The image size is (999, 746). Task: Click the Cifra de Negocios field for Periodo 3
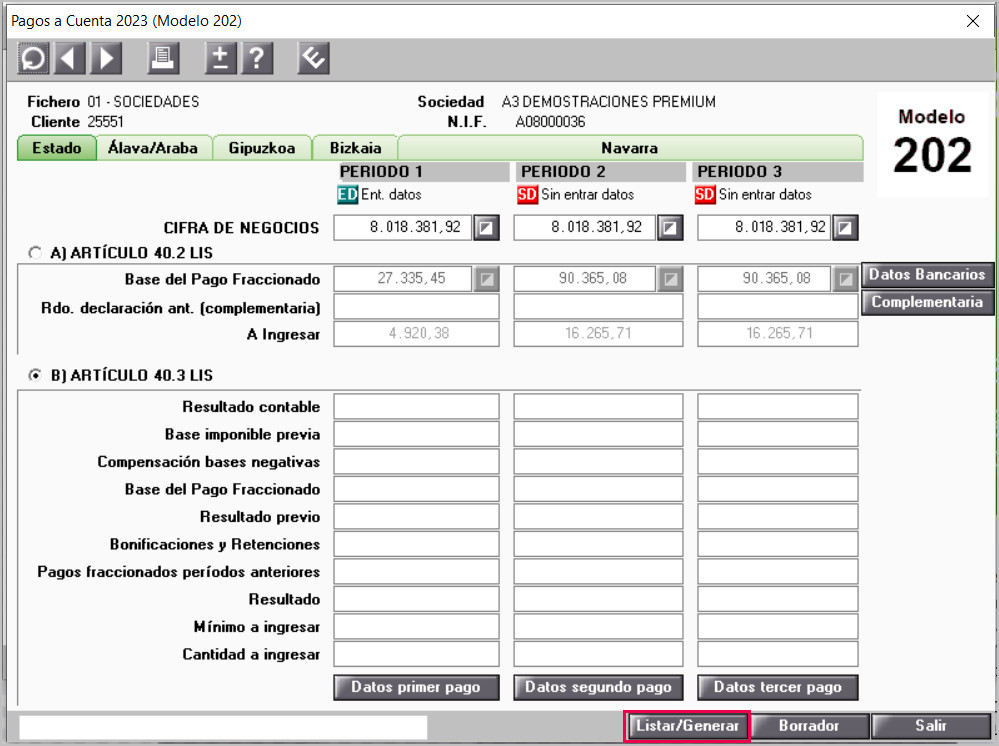[x=764, y=227]
